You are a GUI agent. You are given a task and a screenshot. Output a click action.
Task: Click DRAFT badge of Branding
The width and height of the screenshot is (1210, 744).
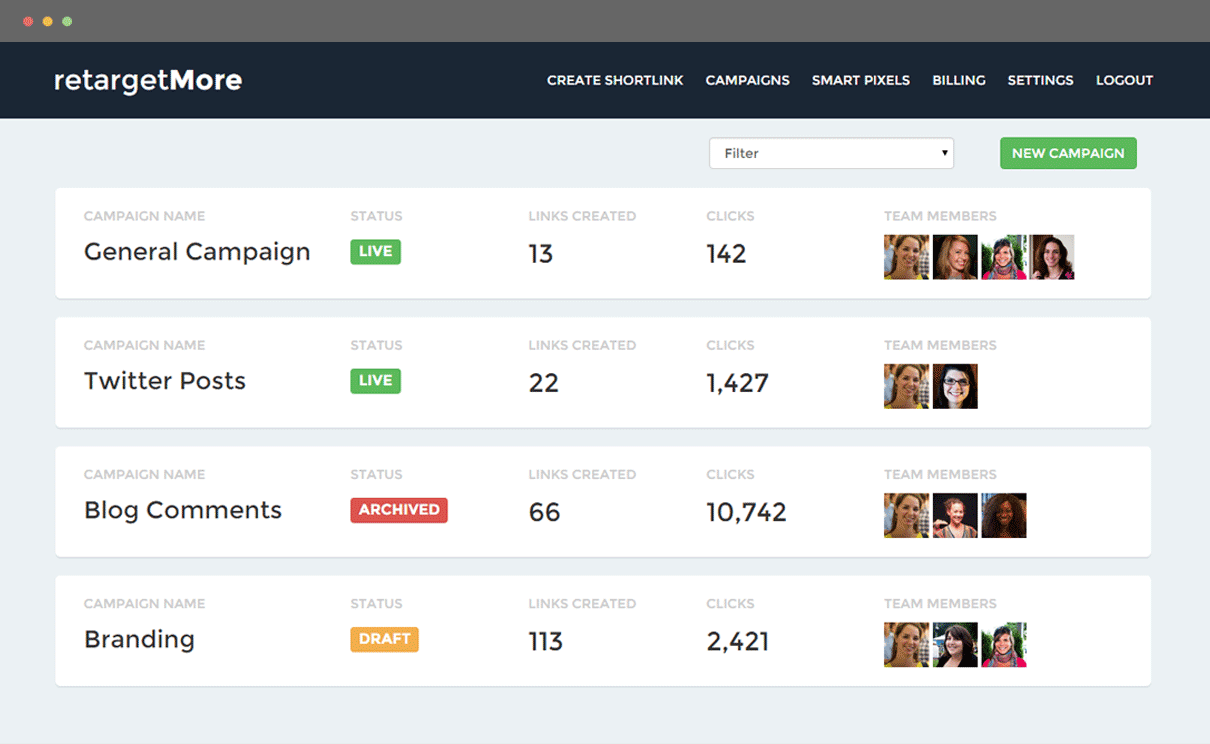(384, 638)
